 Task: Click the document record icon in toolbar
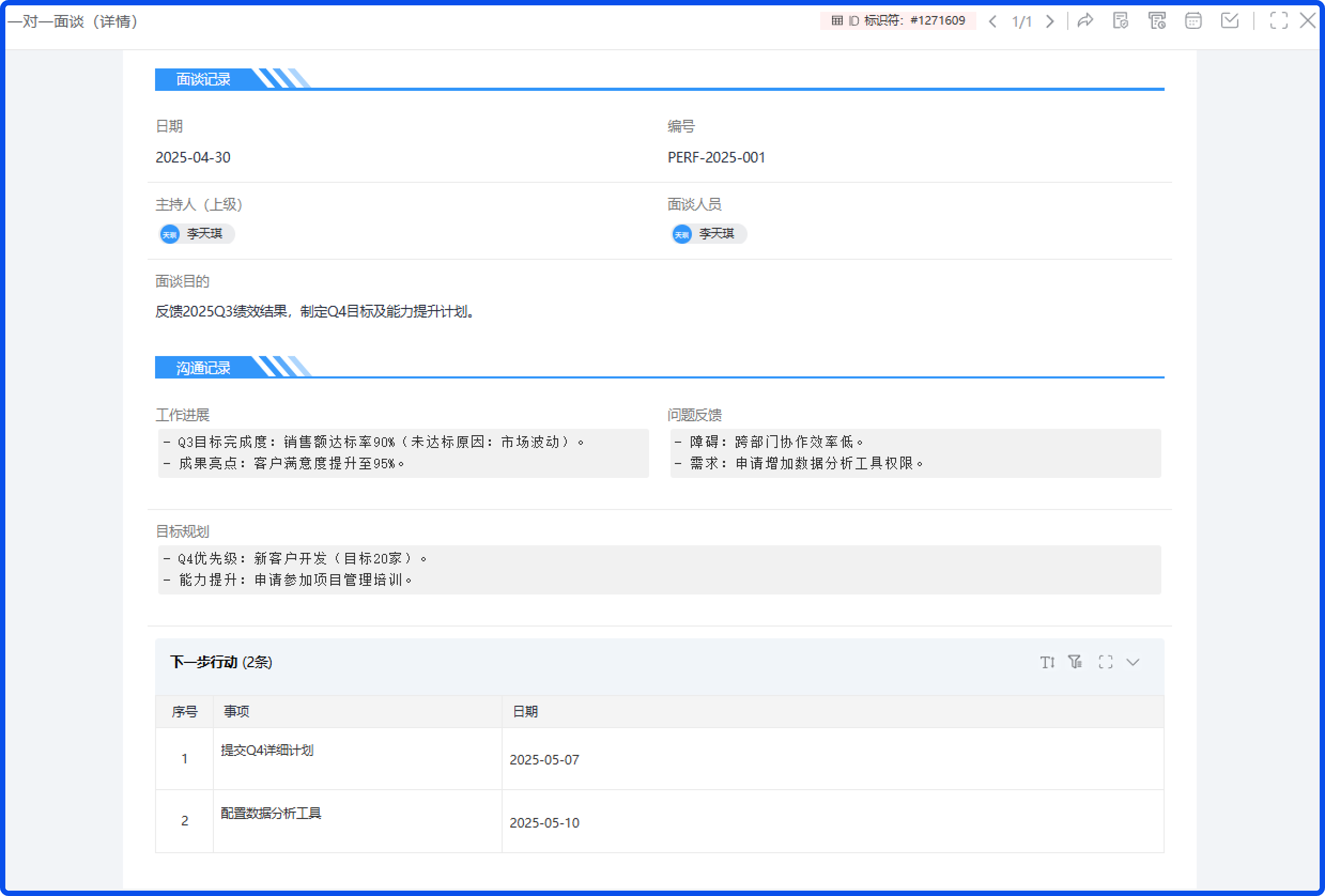point(1120,21)
